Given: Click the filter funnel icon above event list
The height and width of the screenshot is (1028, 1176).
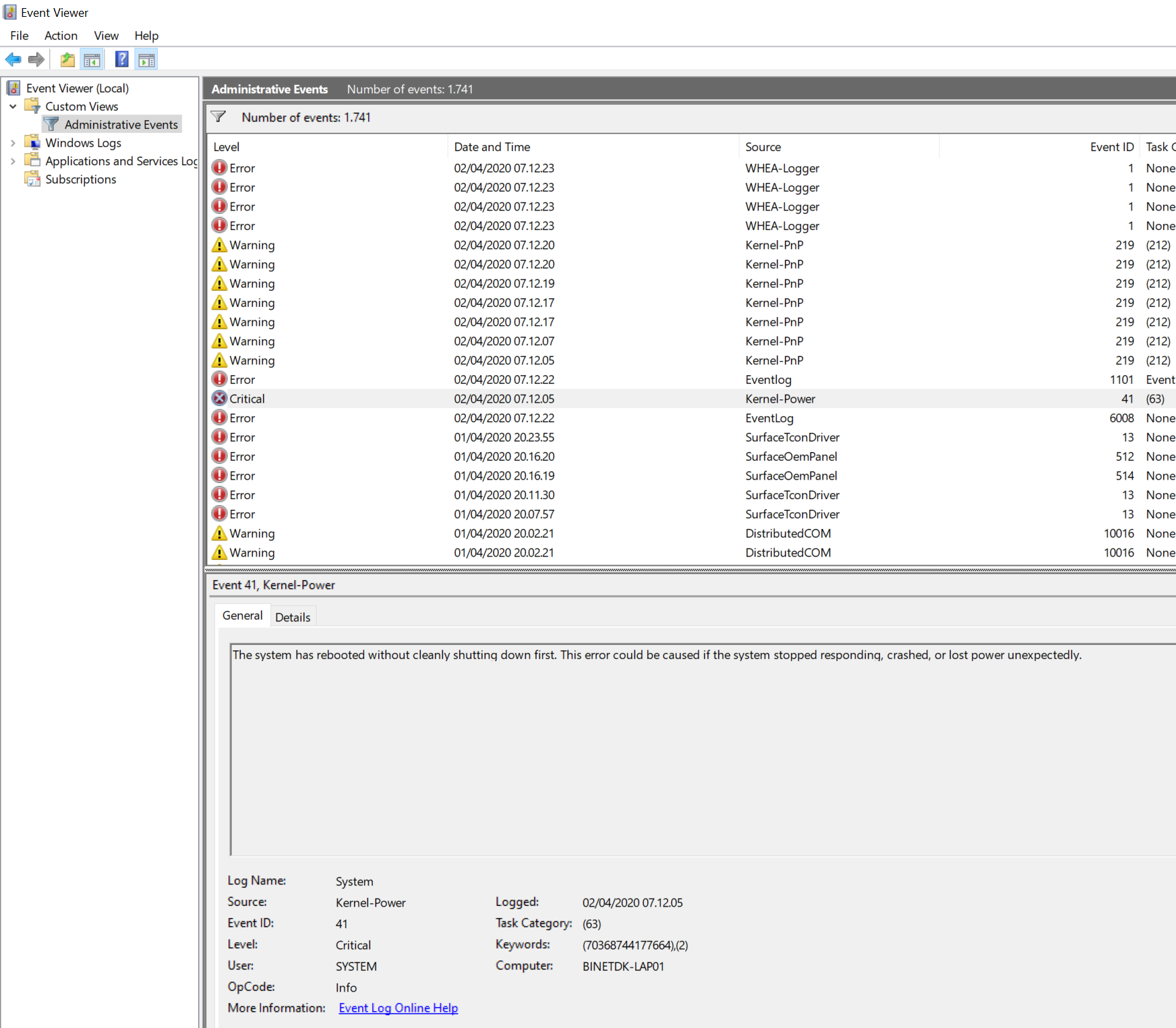Looking at the screenshot, I should pyautogui.click(x=218, y=117).
